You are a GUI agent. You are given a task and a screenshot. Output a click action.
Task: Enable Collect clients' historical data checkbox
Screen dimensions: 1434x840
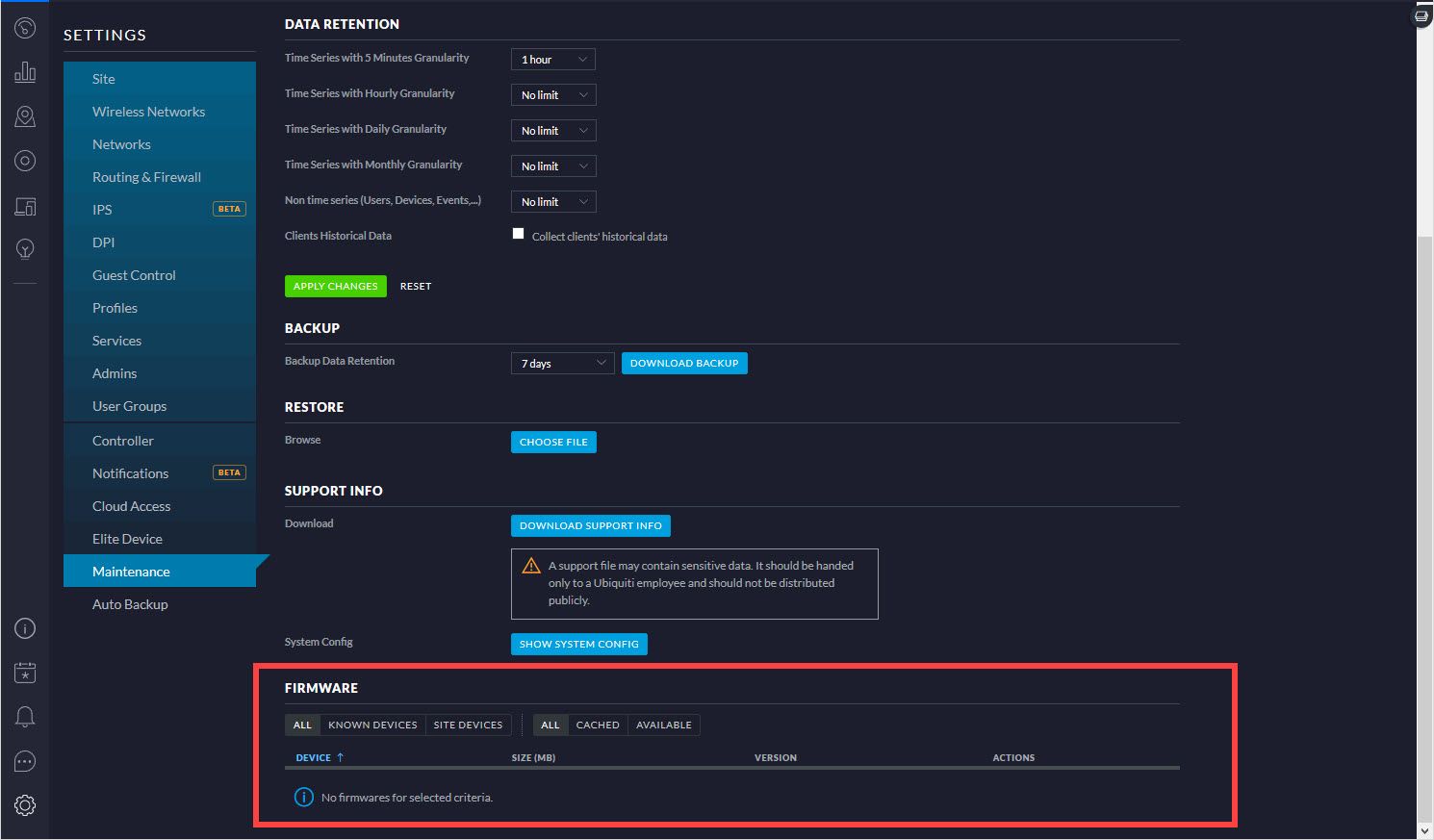tap(518, 234)
